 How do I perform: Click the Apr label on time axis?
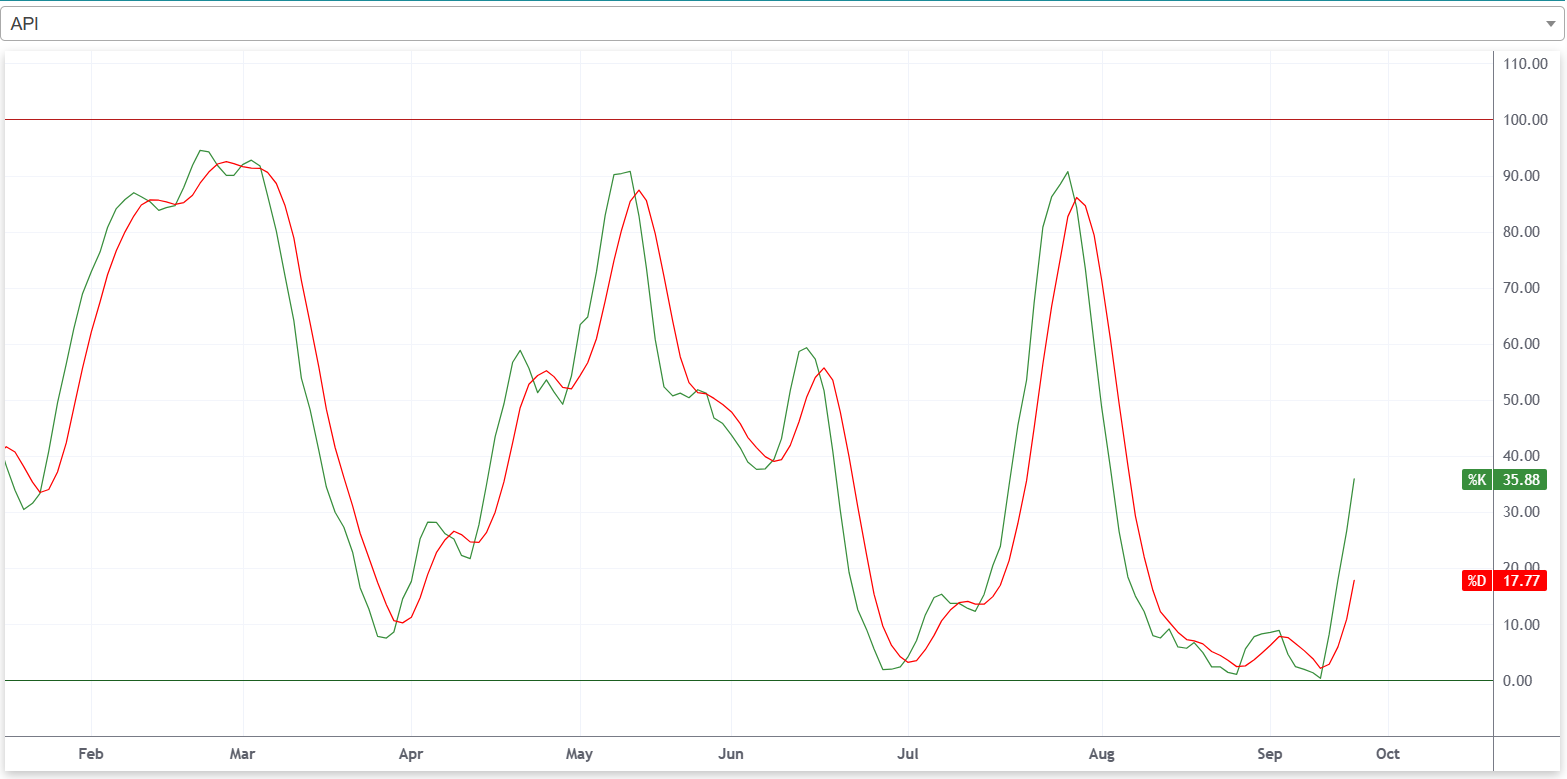tap(410, 753)
